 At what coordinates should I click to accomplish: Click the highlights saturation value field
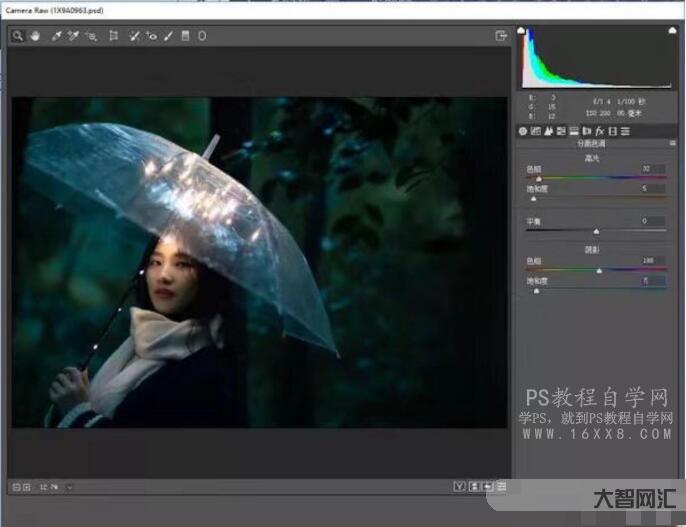click(x=653, y=188)
